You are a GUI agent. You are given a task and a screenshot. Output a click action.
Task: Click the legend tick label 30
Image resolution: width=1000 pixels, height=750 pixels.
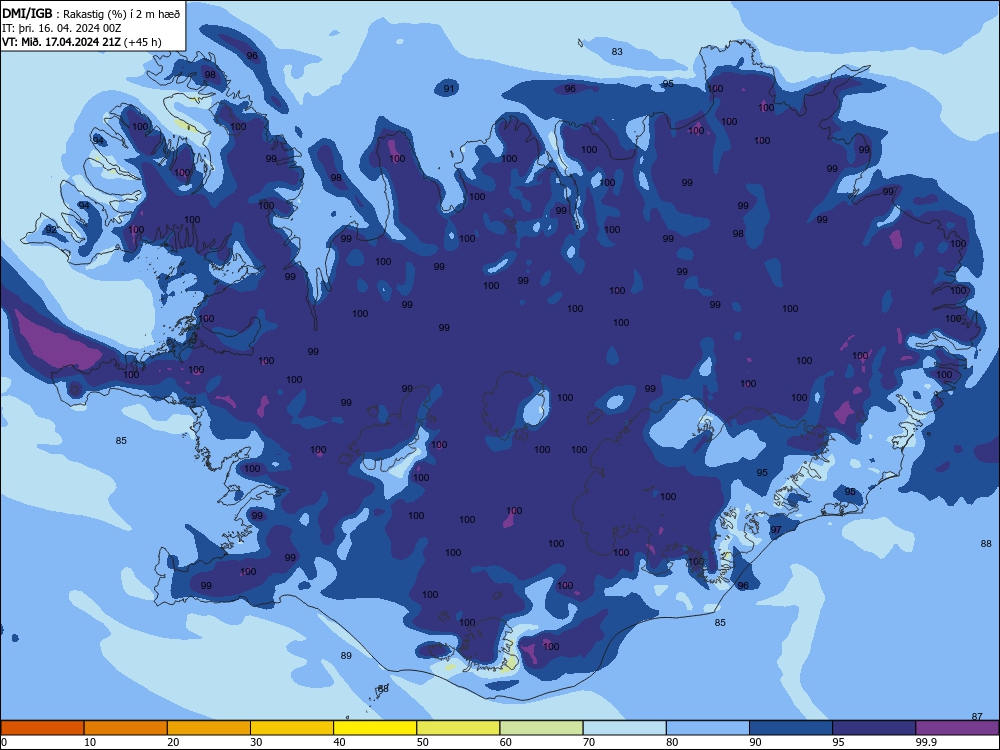(x=256, y=742)
